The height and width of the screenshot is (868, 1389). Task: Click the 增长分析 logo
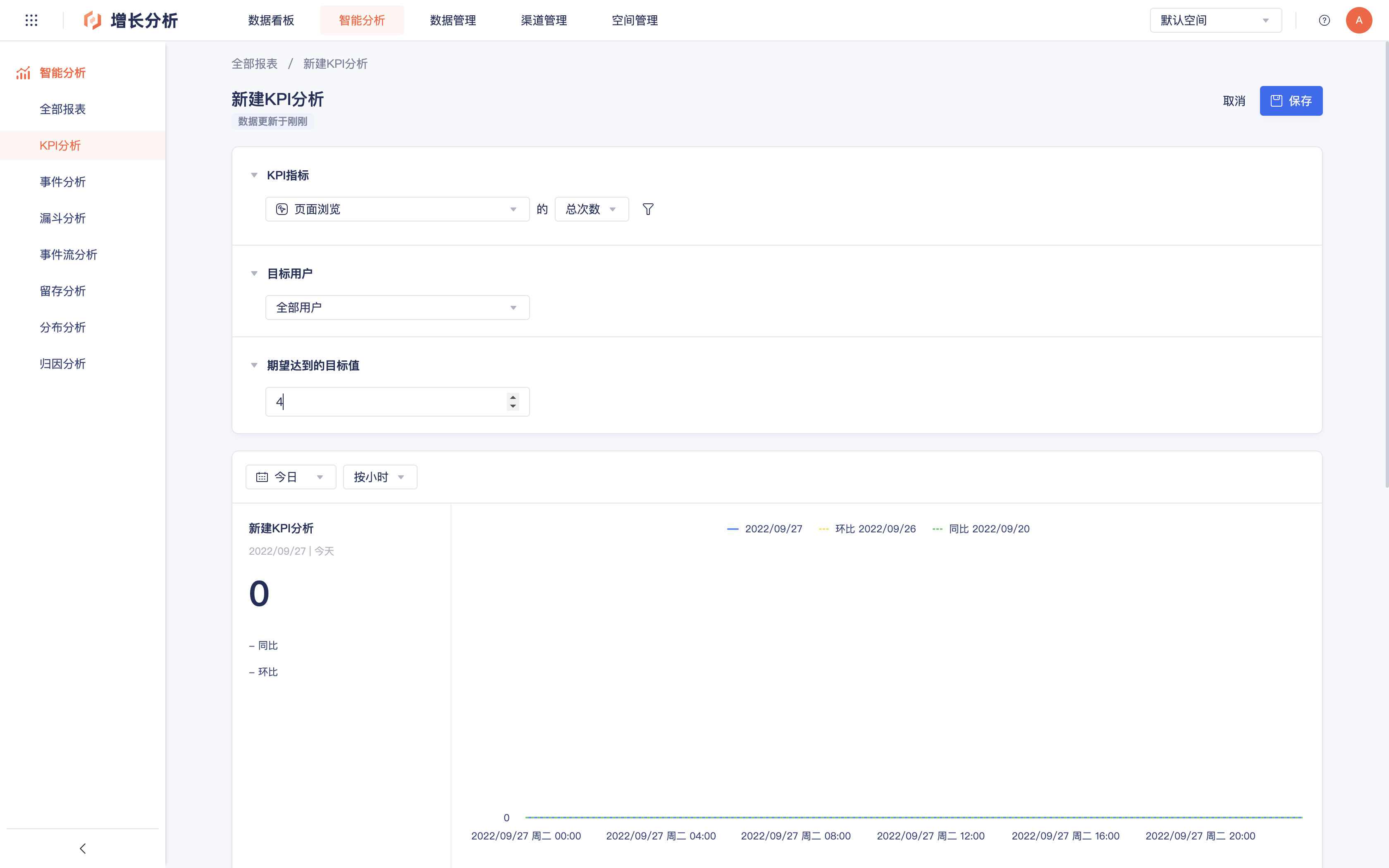[130, 21]
